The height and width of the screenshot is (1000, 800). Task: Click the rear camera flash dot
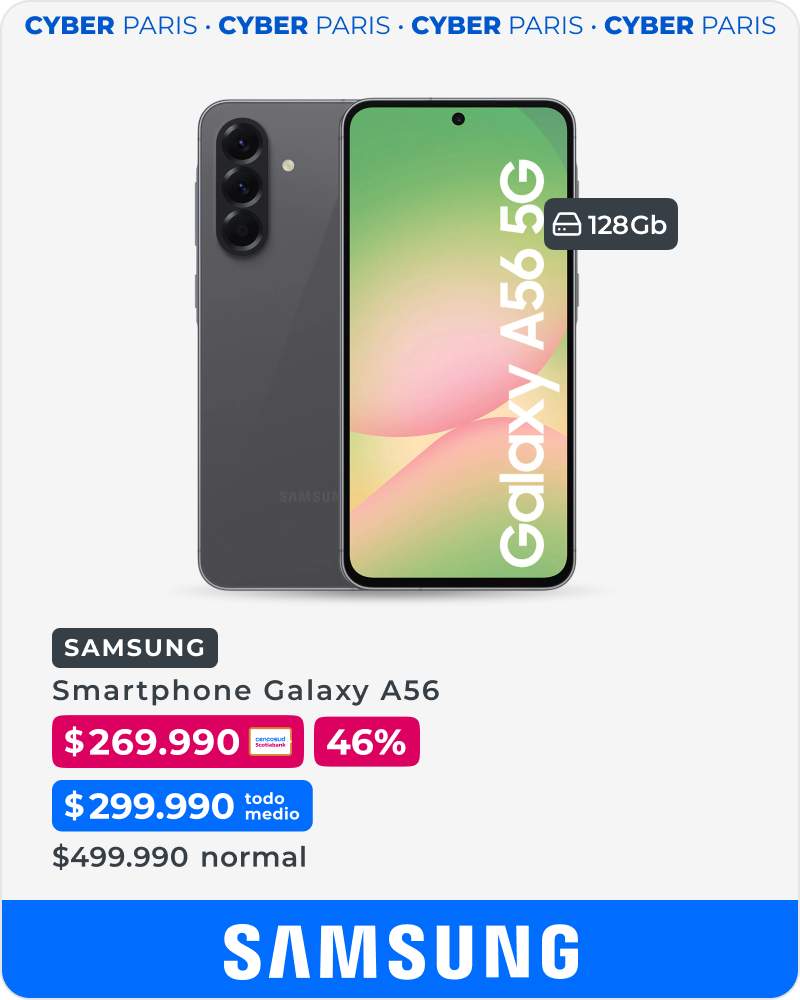tap(288, 165)
